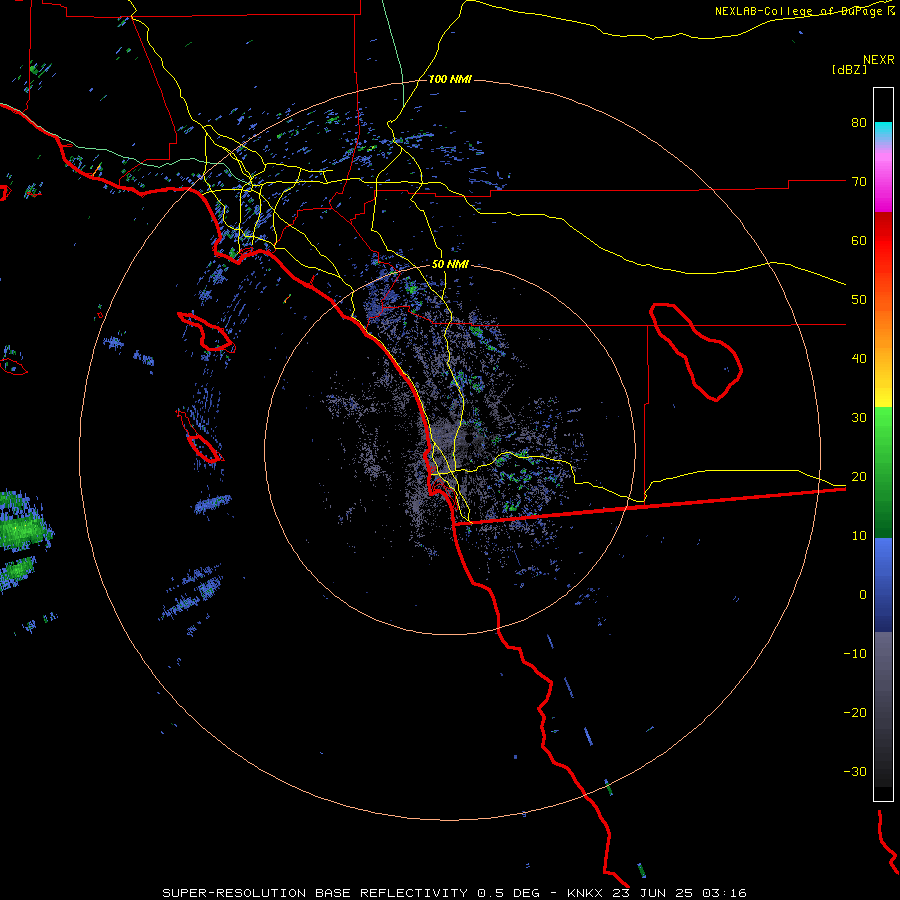Click the bright green band of the color scale
The height and width of the screenshot is (900, 900).
click(x=883, y=425)
